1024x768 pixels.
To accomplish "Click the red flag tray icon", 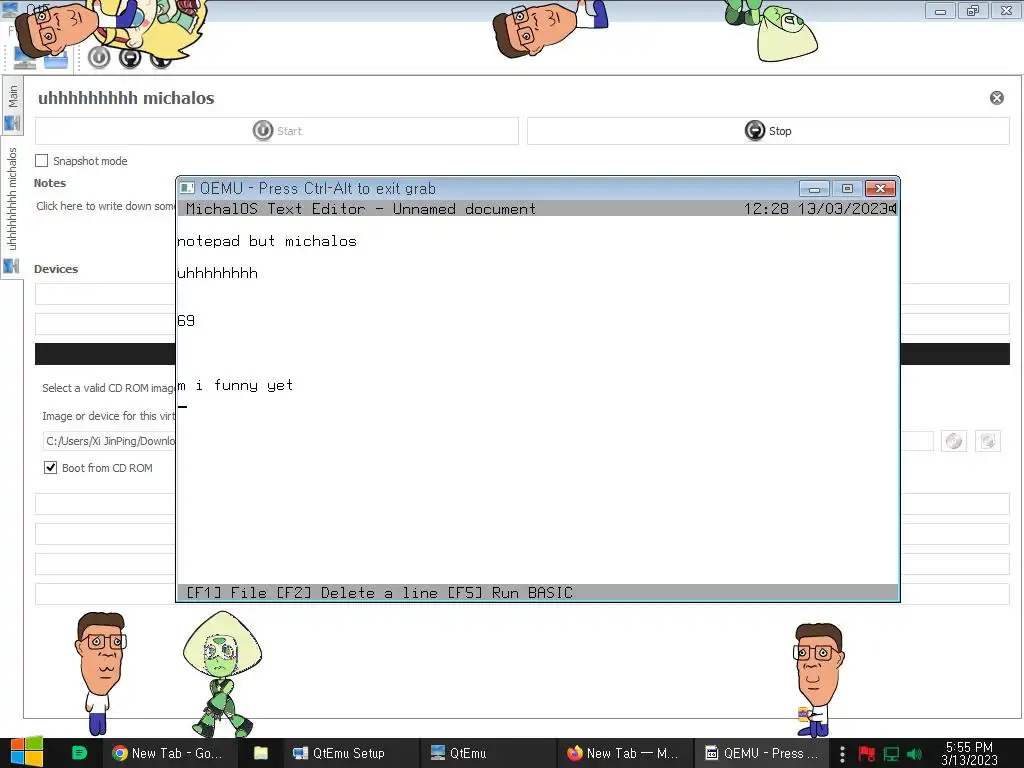I will (x=867, y=754).
